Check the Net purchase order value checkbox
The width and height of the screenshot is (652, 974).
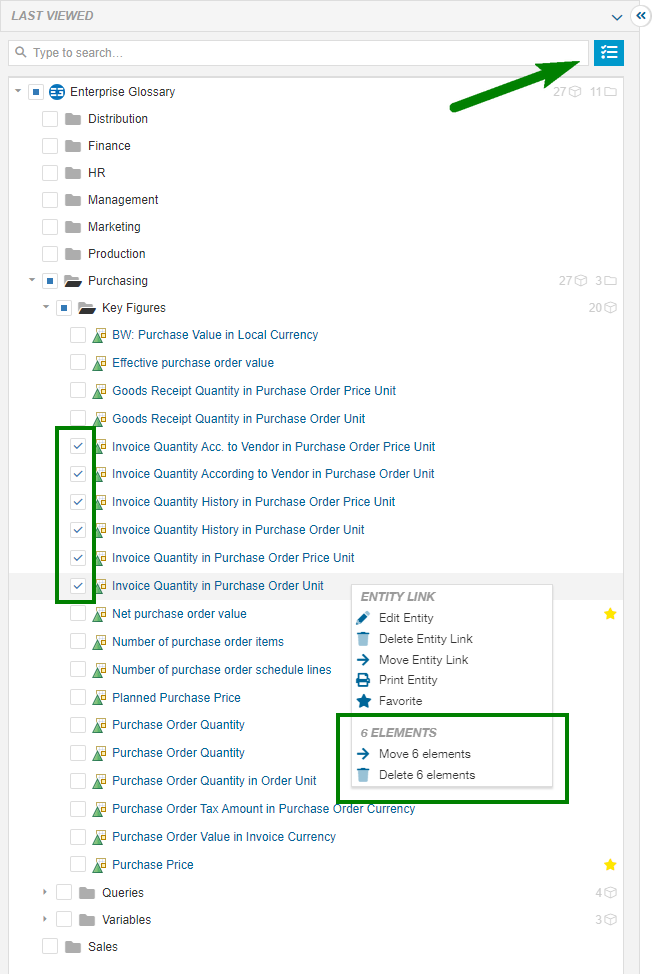78,614
